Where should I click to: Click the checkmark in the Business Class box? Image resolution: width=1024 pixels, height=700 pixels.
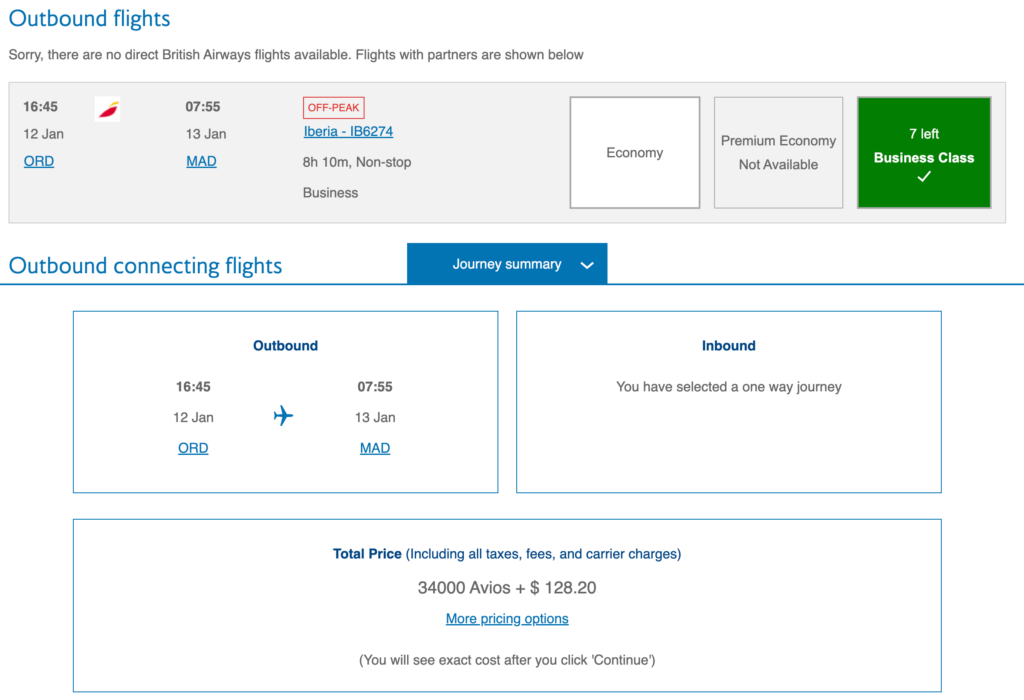pyautogui.click(x=923, y=177)
